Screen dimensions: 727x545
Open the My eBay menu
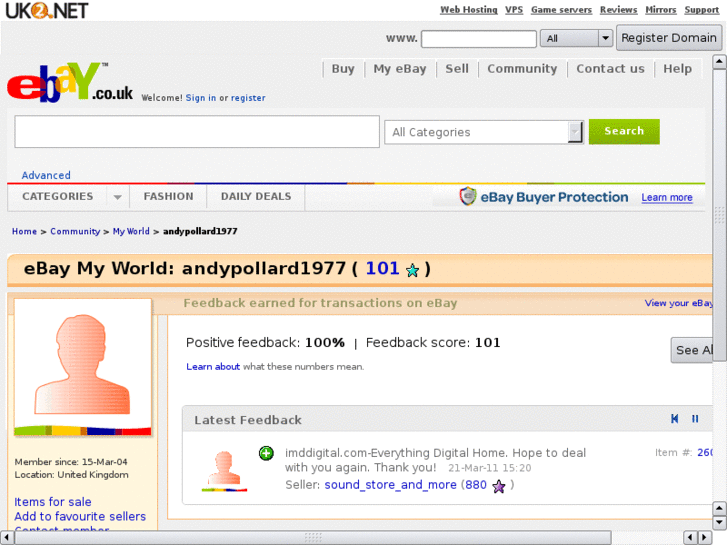[400, 69]
